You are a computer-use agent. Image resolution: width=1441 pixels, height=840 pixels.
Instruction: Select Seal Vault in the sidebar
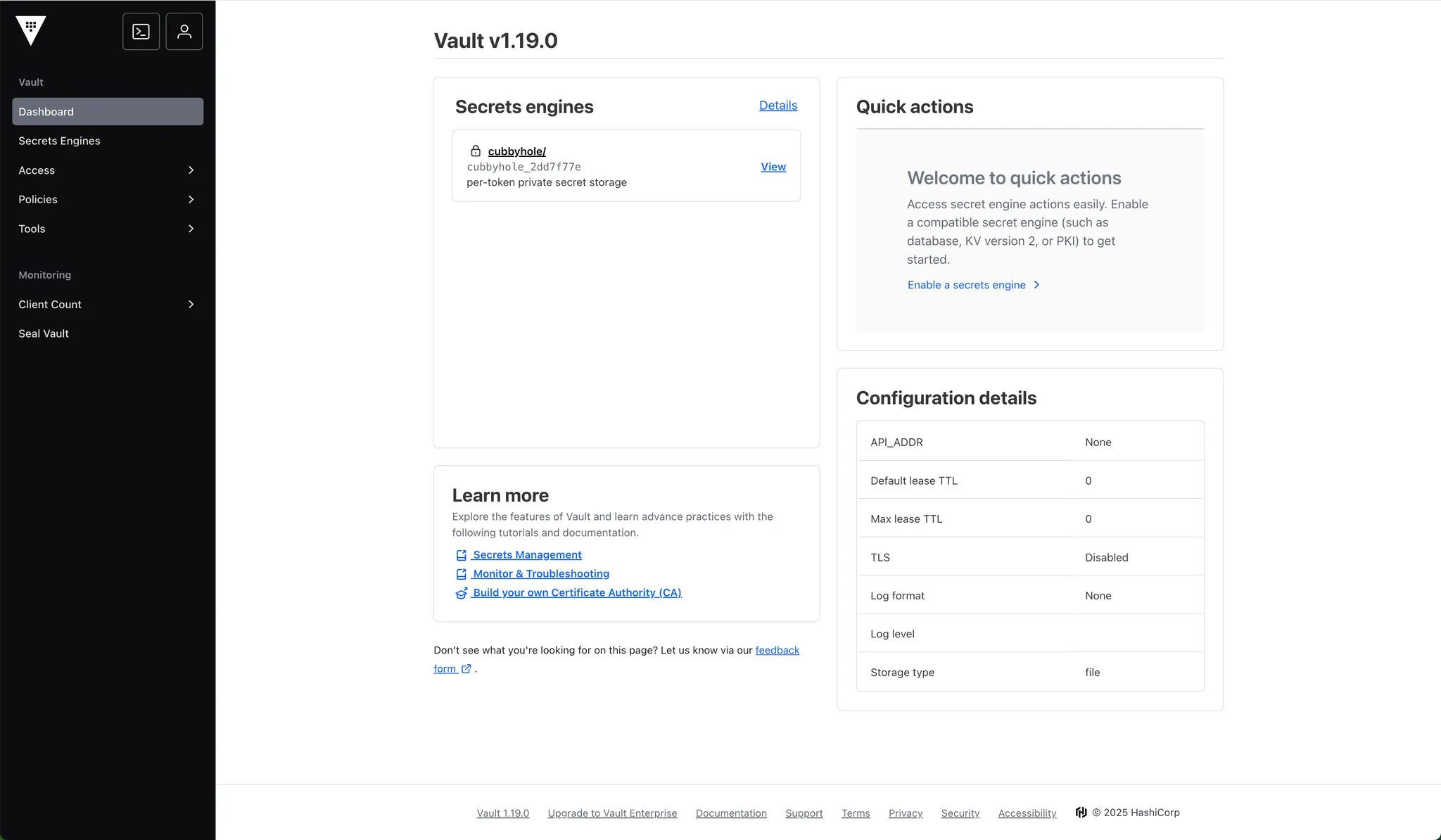click(x=44, y=333)
